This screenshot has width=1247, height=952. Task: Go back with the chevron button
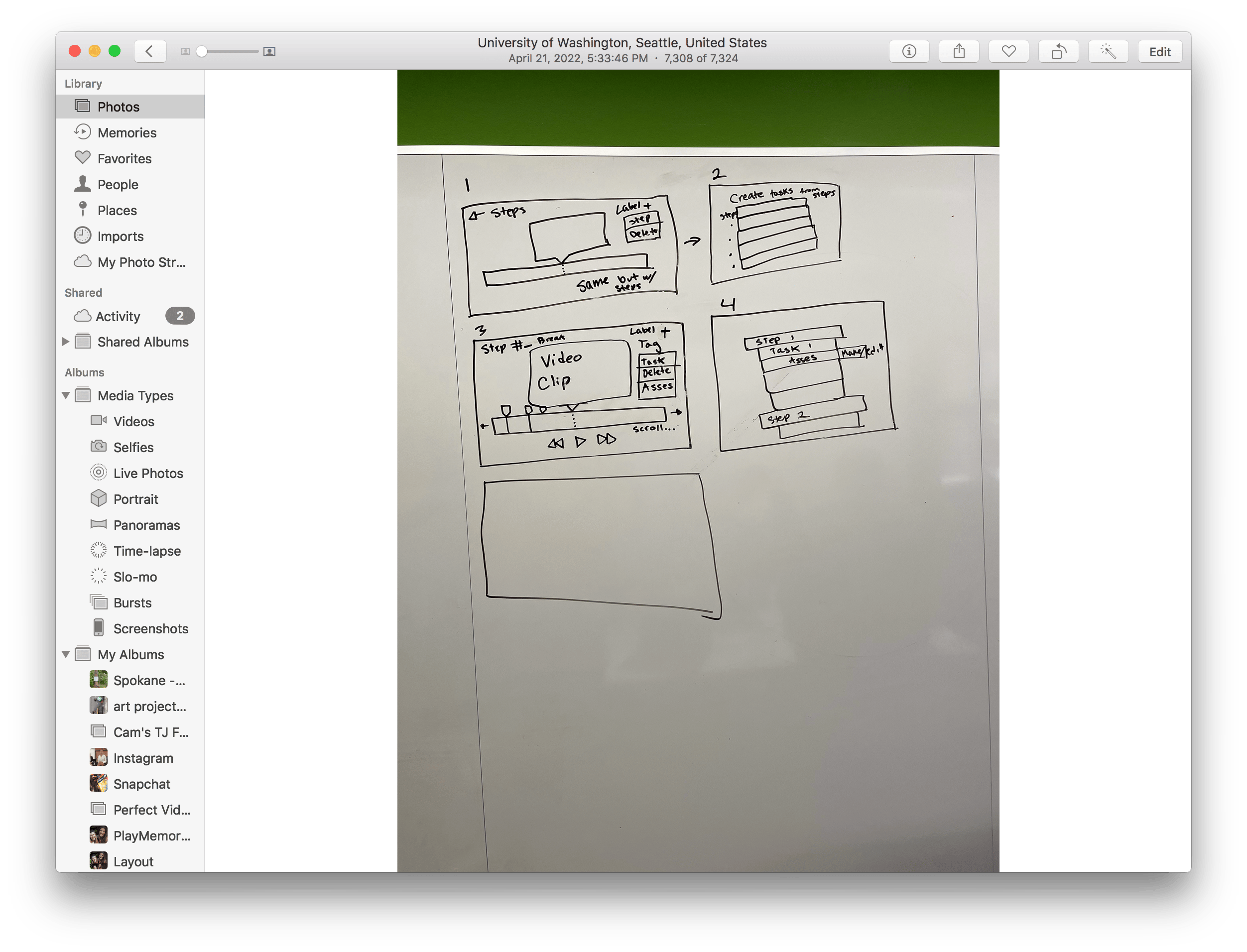(149, 52)
